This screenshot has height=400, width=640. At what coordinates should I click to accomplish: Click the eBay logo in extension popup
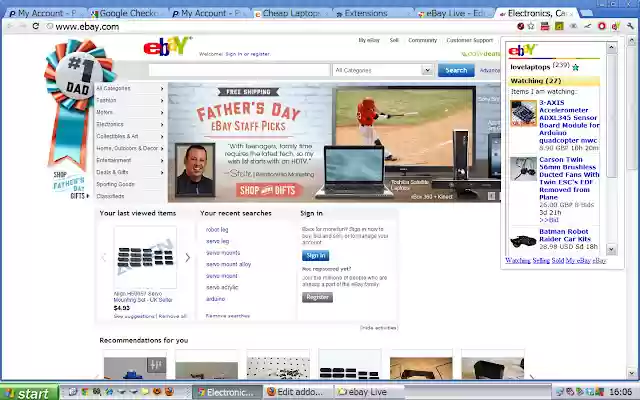[x=522, y=50]
